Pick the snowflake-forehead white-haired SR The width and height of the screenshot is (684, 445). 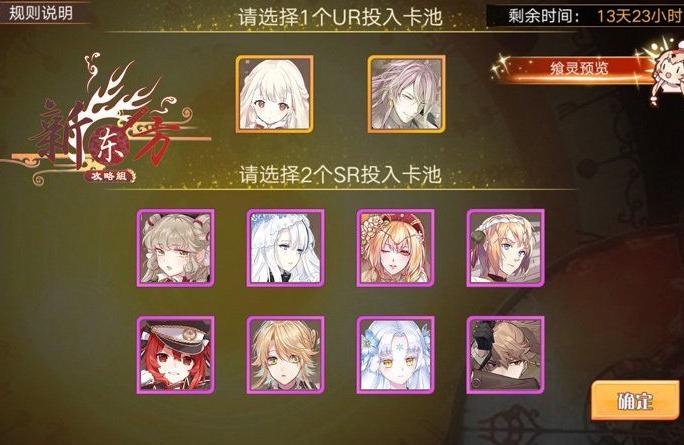(396, 355)
